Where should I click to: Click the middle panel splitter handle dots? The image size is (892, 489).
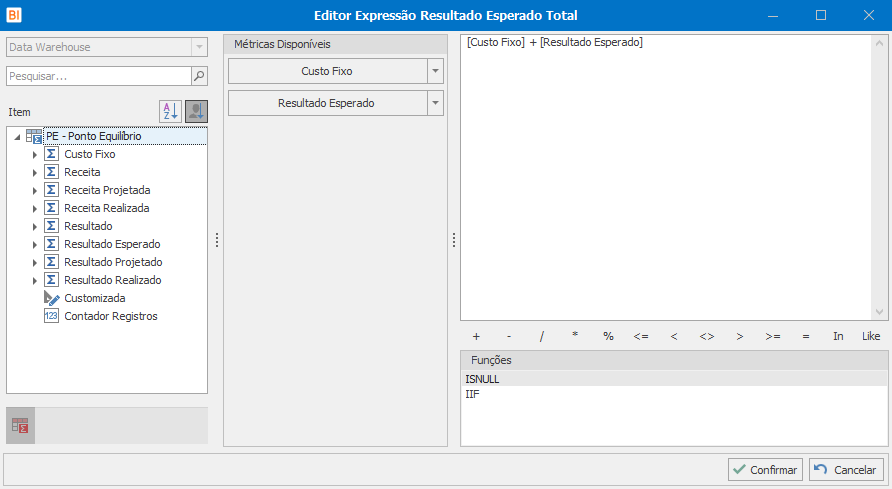click(454, 240)
